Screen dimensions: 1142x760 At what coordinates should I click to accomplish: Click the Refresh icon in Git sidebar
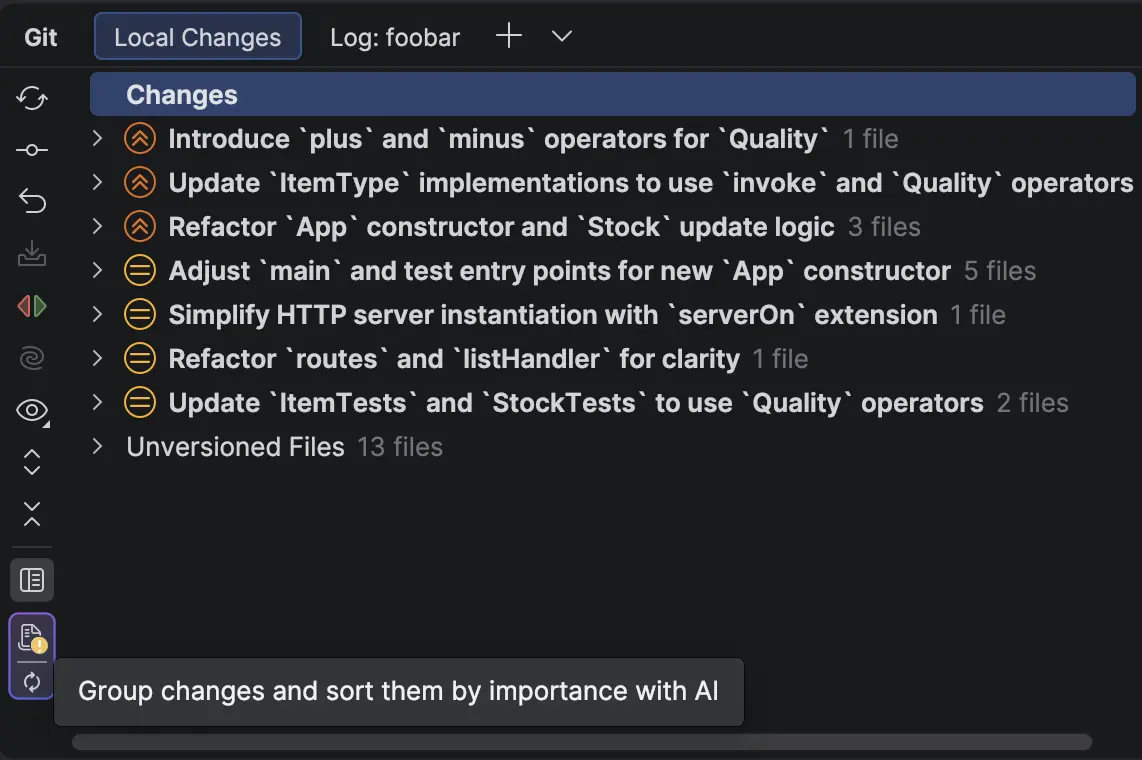[x=32, y=98]
